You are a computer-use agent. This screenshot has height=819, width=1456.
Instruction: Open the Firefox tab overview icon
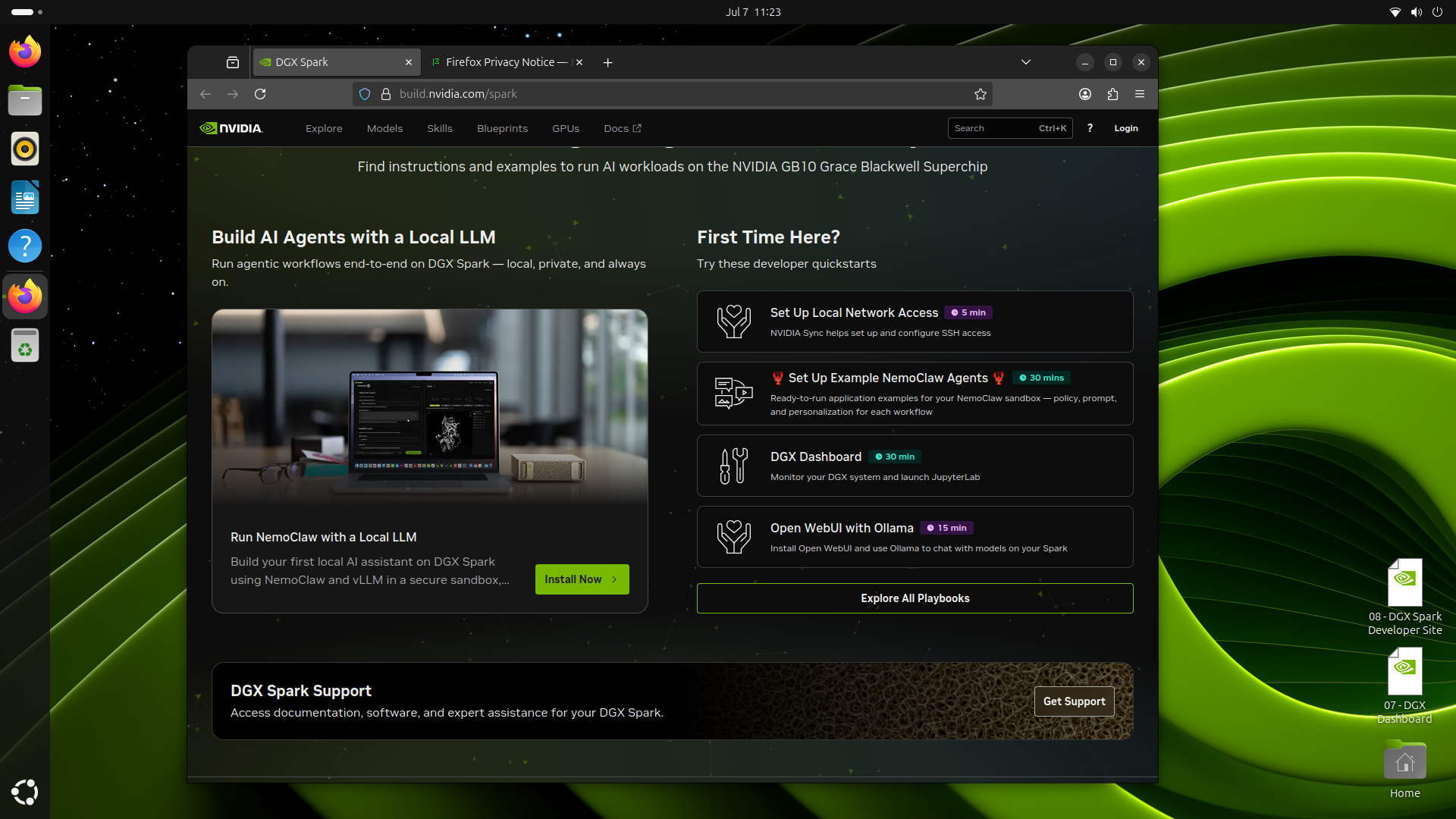pos(233,62)
